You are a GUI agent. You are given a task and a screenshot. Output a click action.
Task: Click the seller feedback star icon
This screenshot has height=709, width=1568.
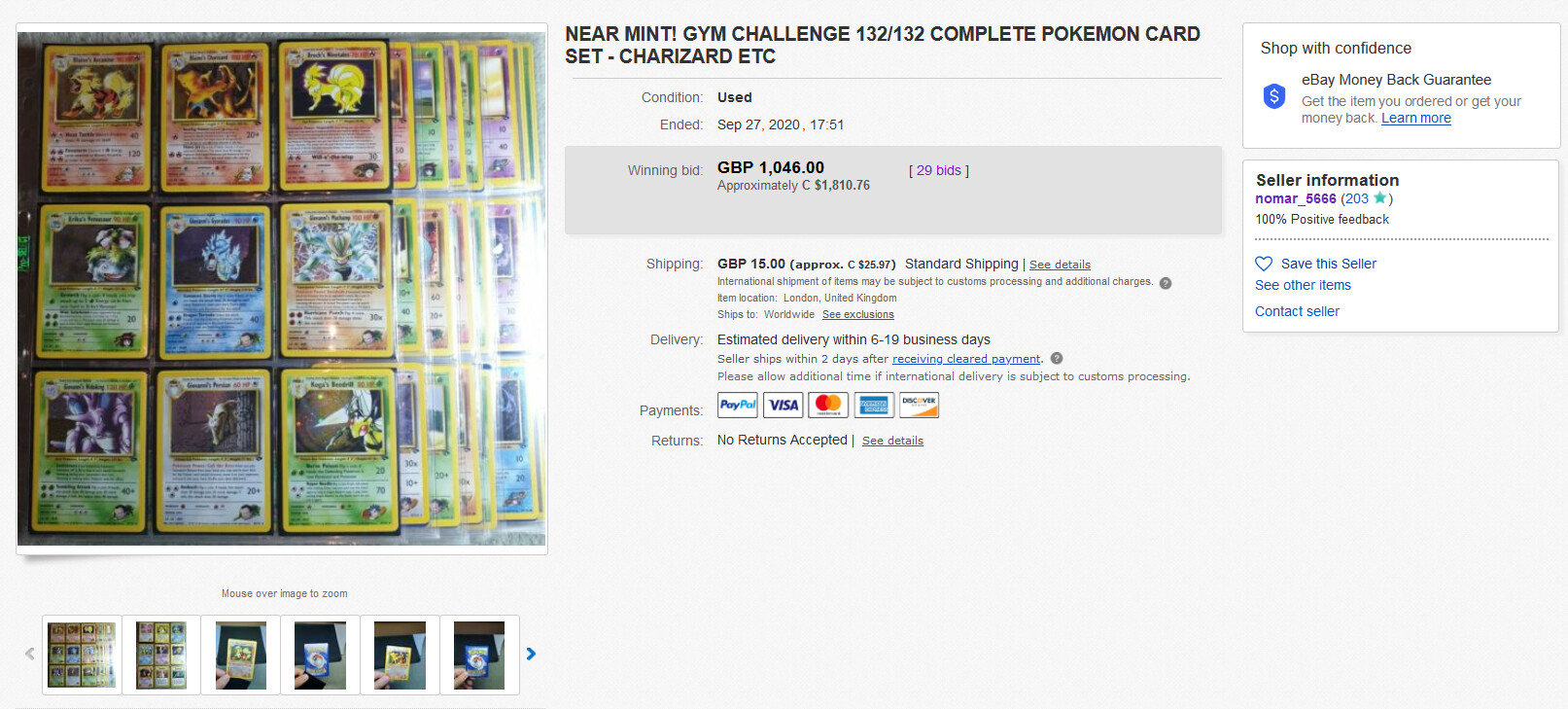pyautogui.click(x=1379, y=198)
